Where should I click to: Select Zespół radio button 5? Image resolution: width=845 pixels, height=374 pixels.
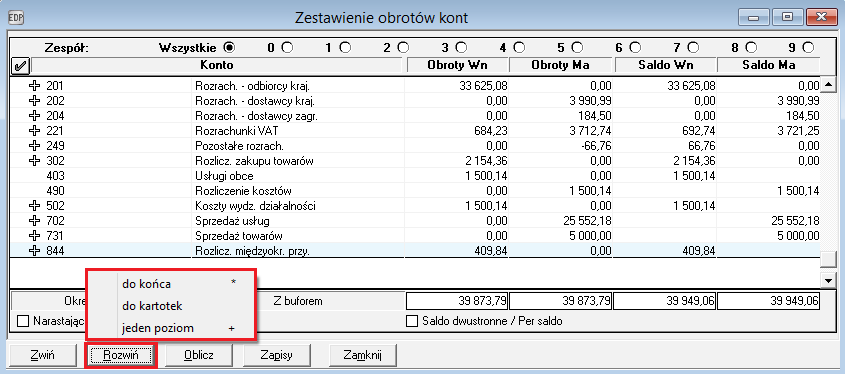(x=577, y=47)
